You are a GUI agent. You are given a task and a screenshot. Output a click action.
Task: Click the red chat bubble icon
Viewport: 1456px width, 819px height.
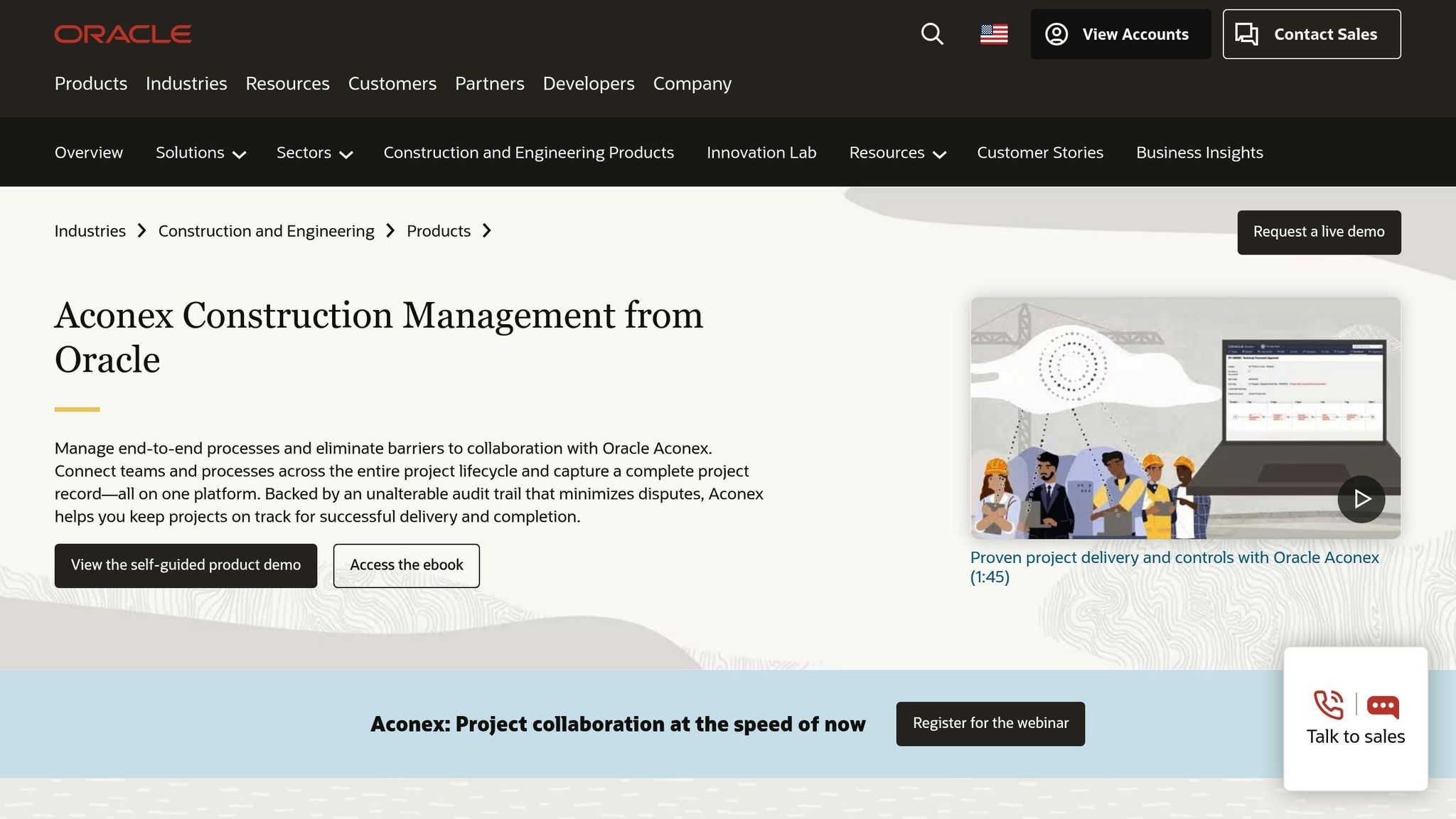[1383, 707]
